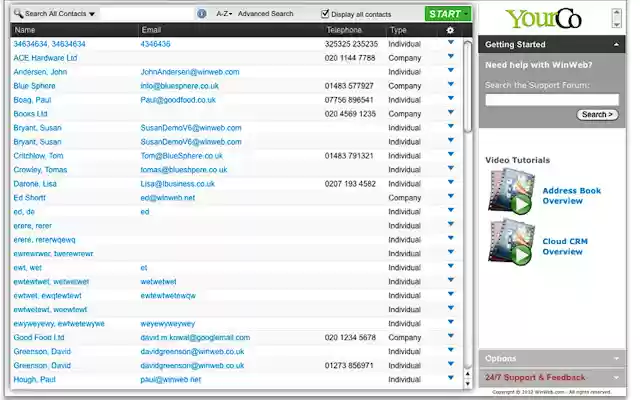Open the green START dropdown button
Image resolution: width=640 pixels, height=400 pixels.
tap(448, 14)
